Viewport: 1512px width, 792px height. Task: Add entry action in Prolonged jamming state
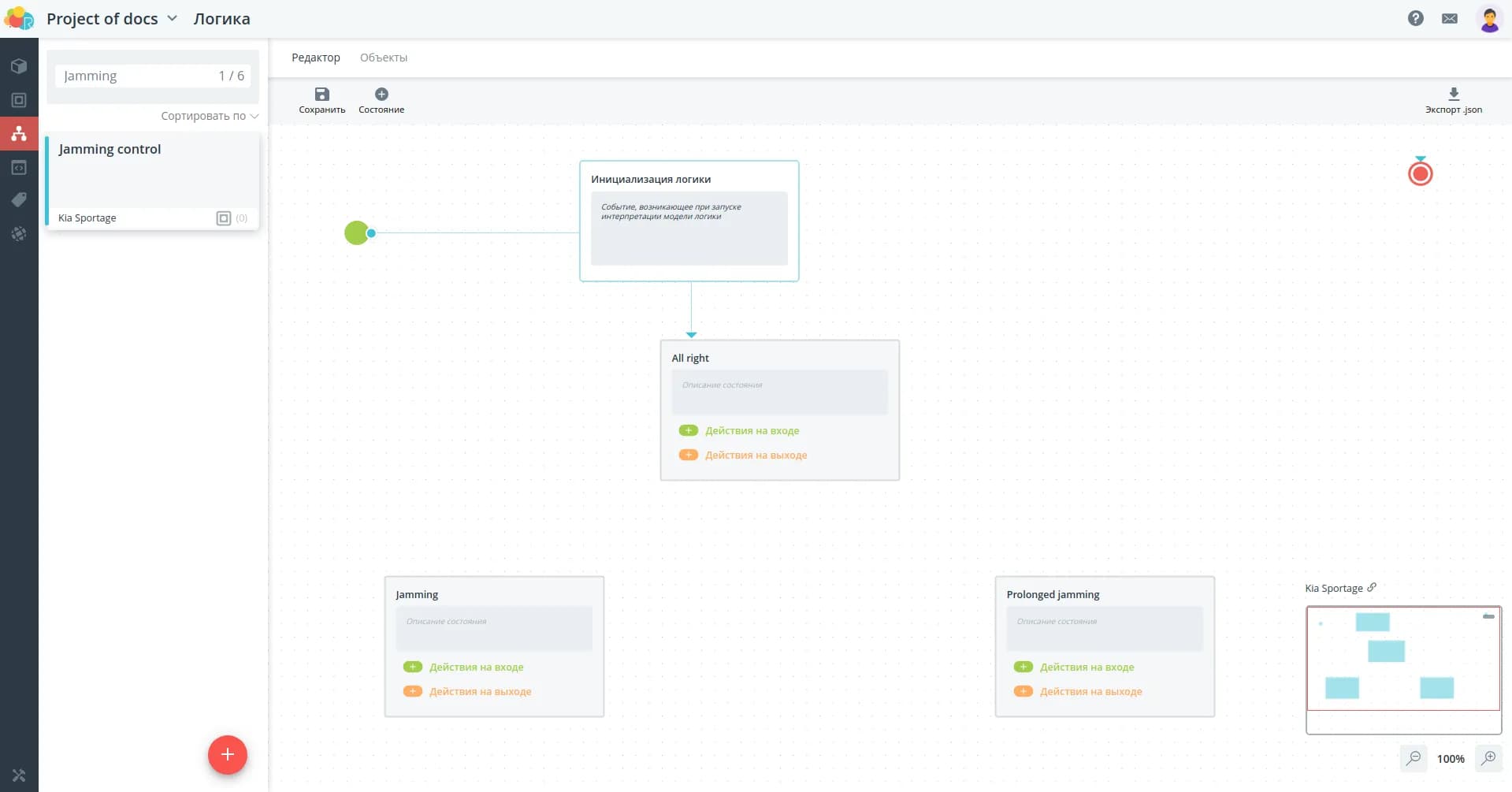[1023, 667]
